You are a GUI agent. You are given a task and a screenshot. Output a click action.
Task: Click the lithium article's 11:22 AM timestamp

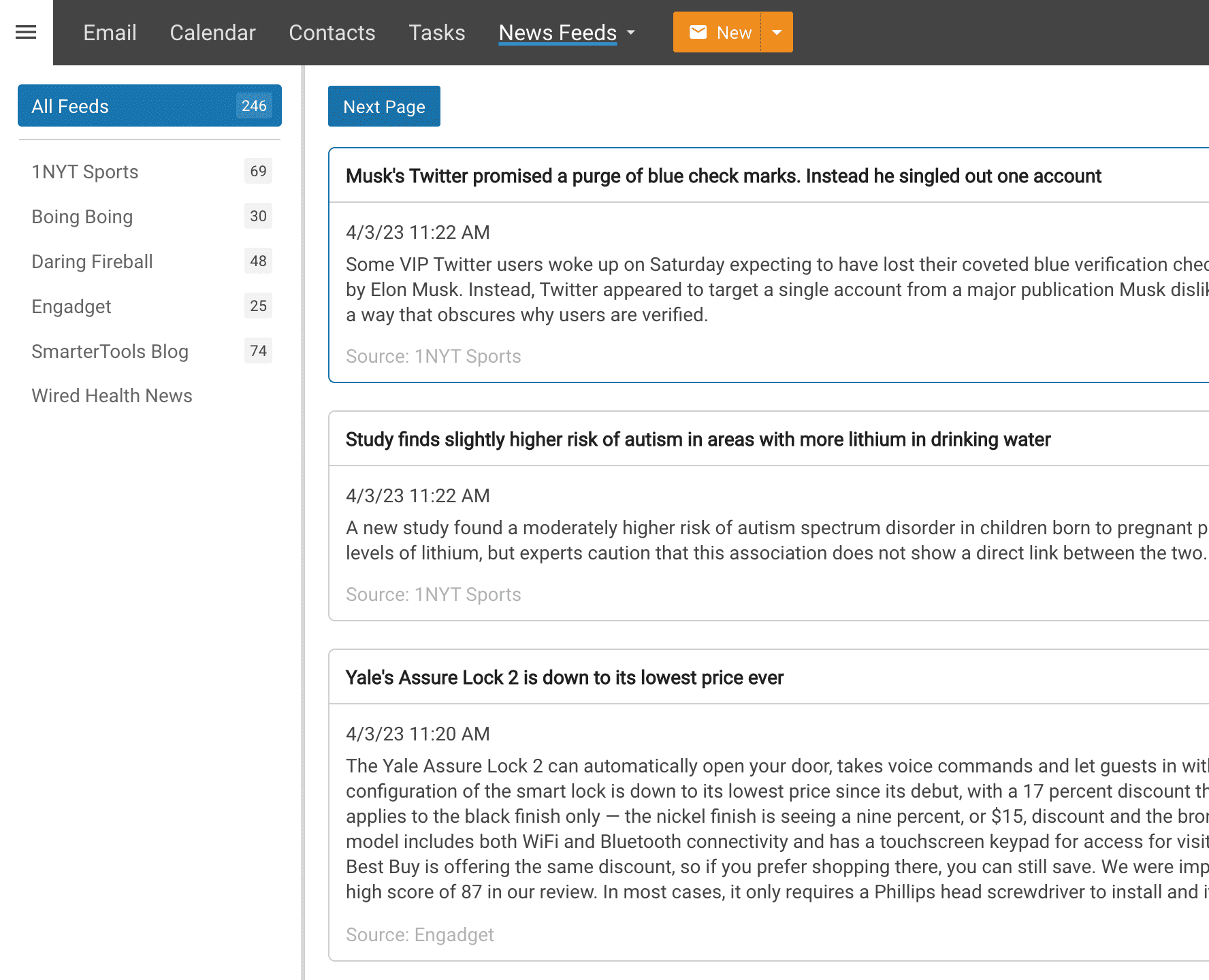(x=417, y=495)
